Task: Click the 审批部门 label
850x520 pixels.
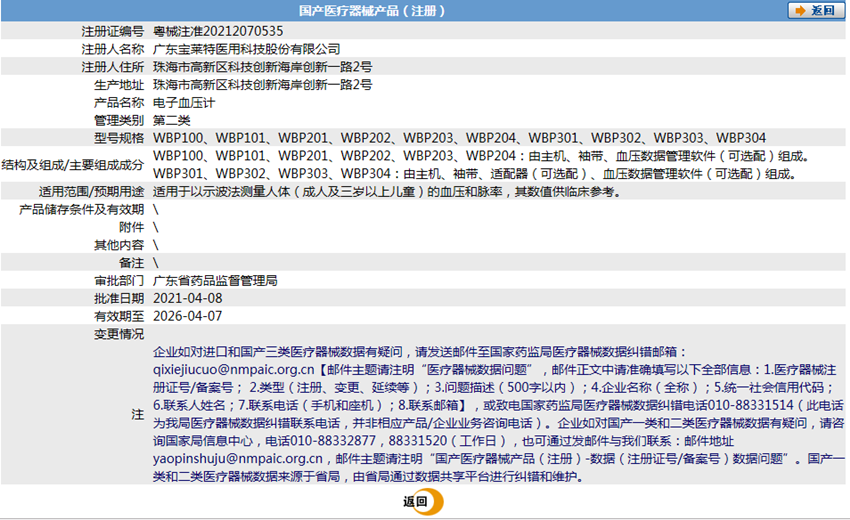Action: point(119,281)
